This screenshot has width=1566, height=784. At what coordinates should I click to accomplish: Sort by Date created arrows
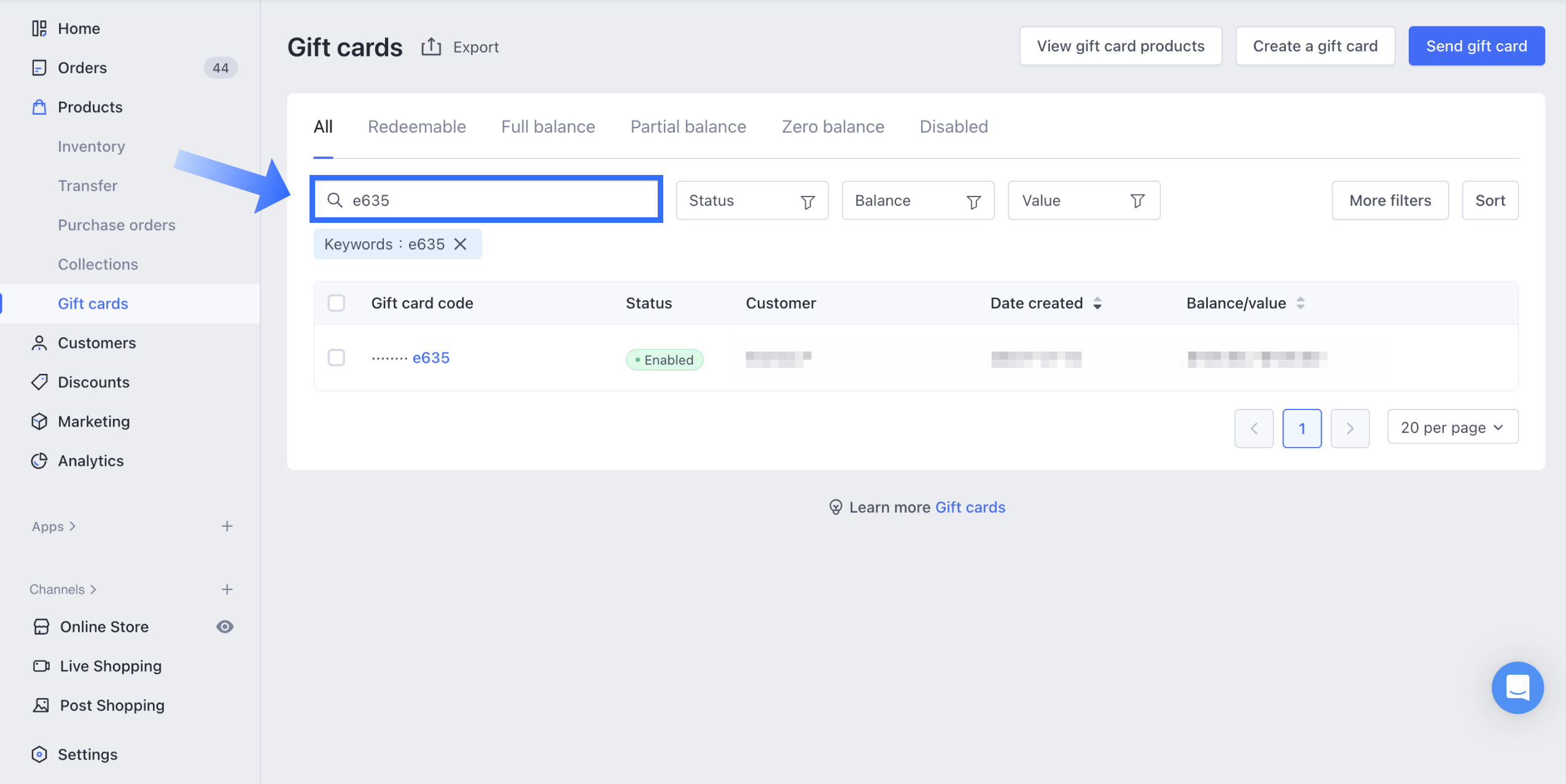point(1097,303)
